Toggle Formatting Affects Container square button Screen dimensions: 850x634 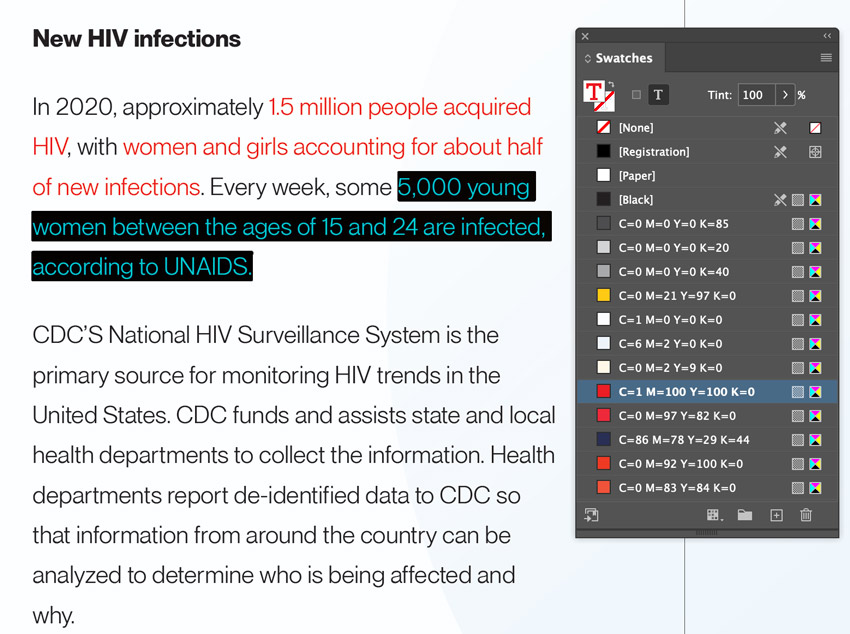pyautogui.click(x=636, y=95)
